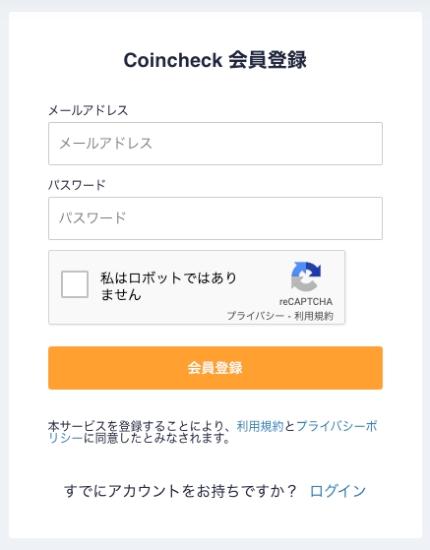This screenshot has height=550, width=430.
Task: Click the reCAPTCHA text under the logo
Action: (x=306, y=302)
